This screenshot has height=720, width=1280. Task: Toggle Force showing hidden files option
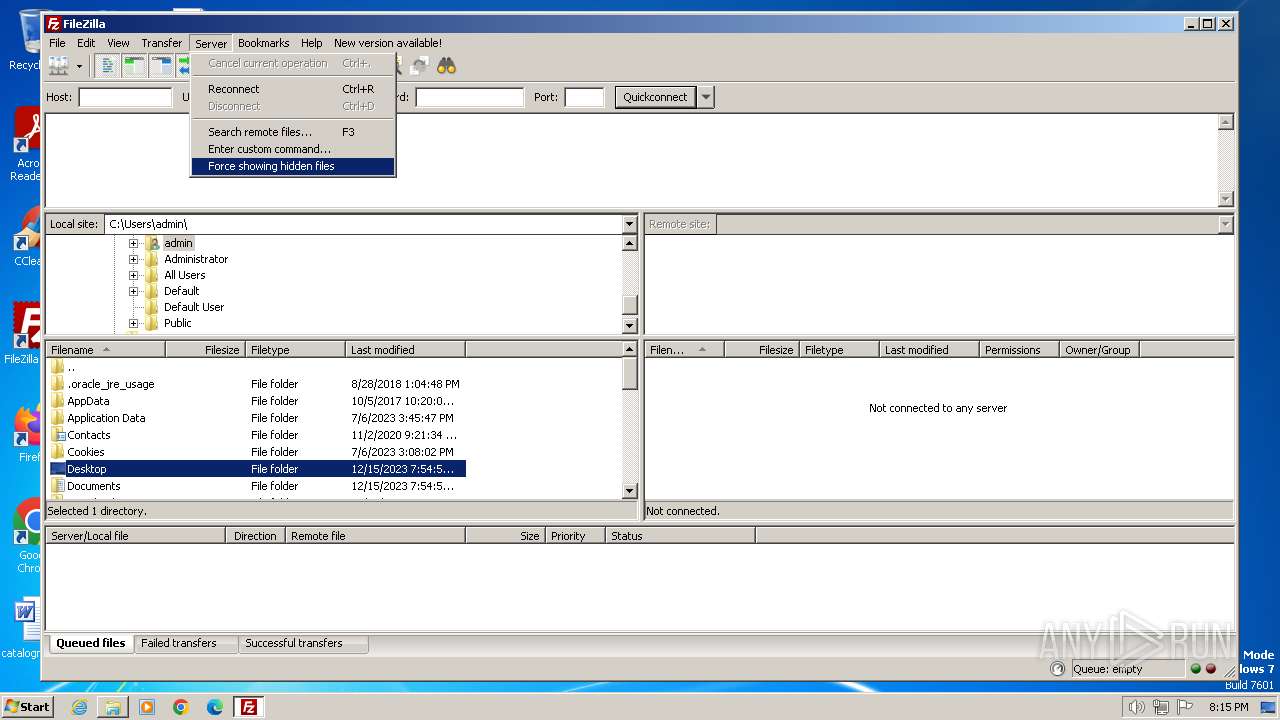293,166
